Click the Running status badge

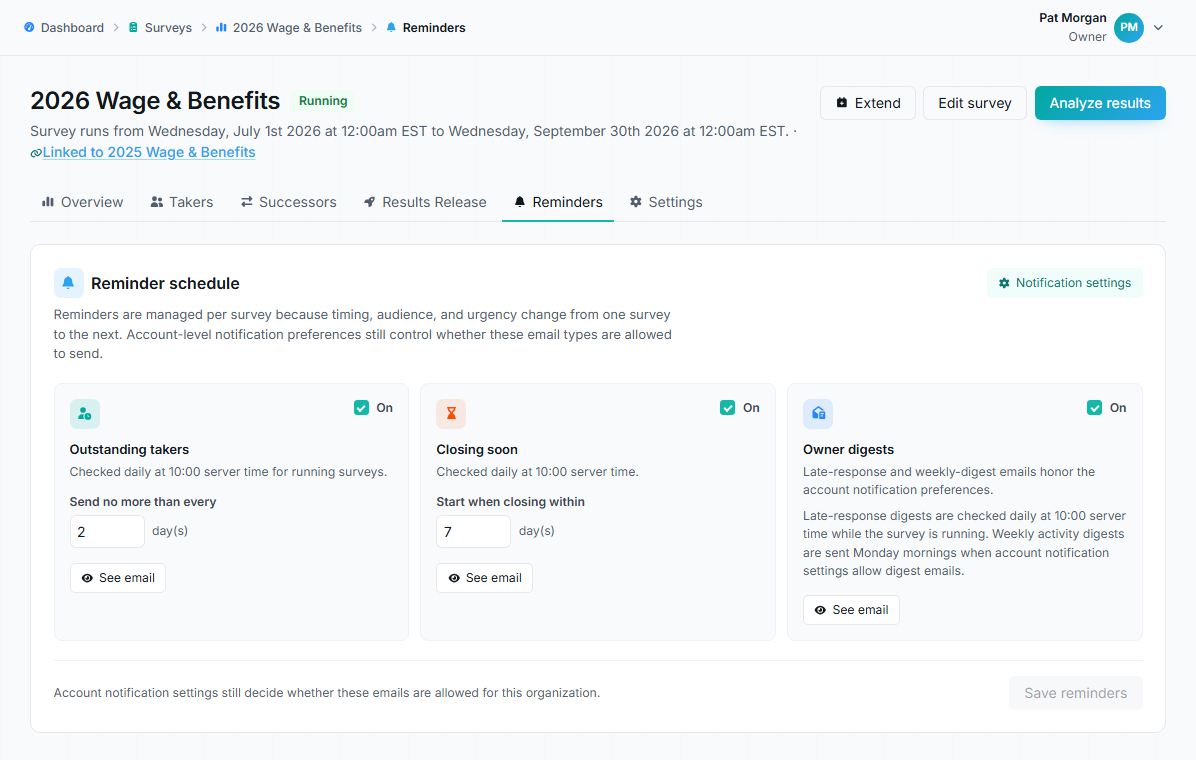point(323,101)
